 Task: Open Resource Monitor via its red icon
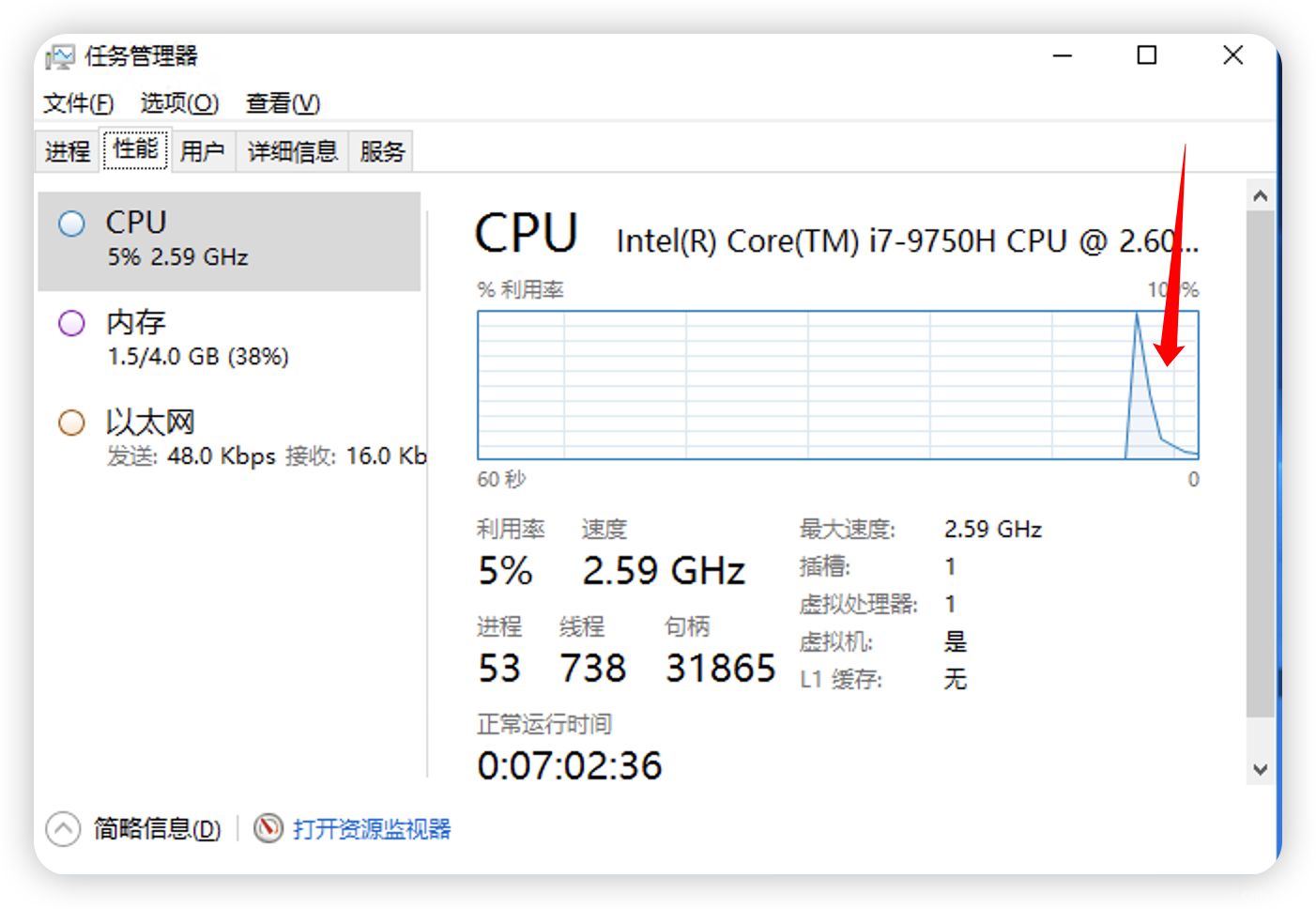coord(269,829)
